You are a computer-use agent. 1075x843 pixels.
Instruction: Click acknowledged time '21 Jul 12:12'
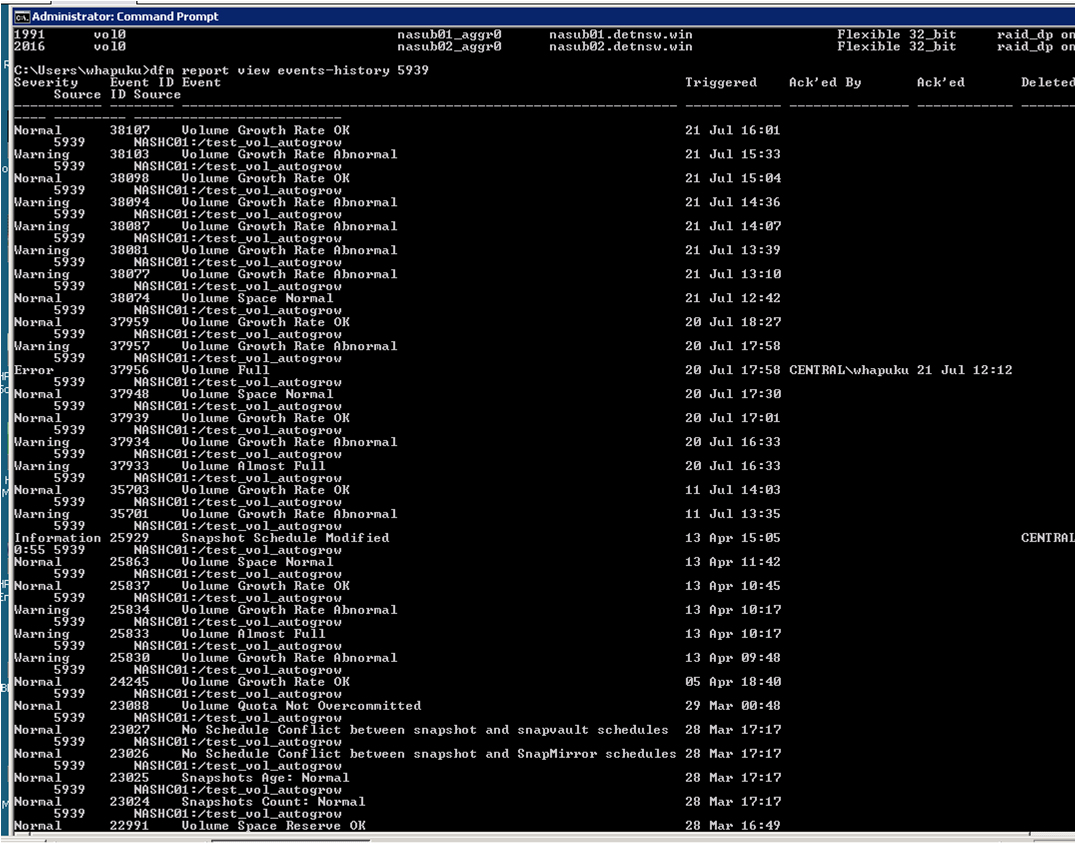[965, 370]
